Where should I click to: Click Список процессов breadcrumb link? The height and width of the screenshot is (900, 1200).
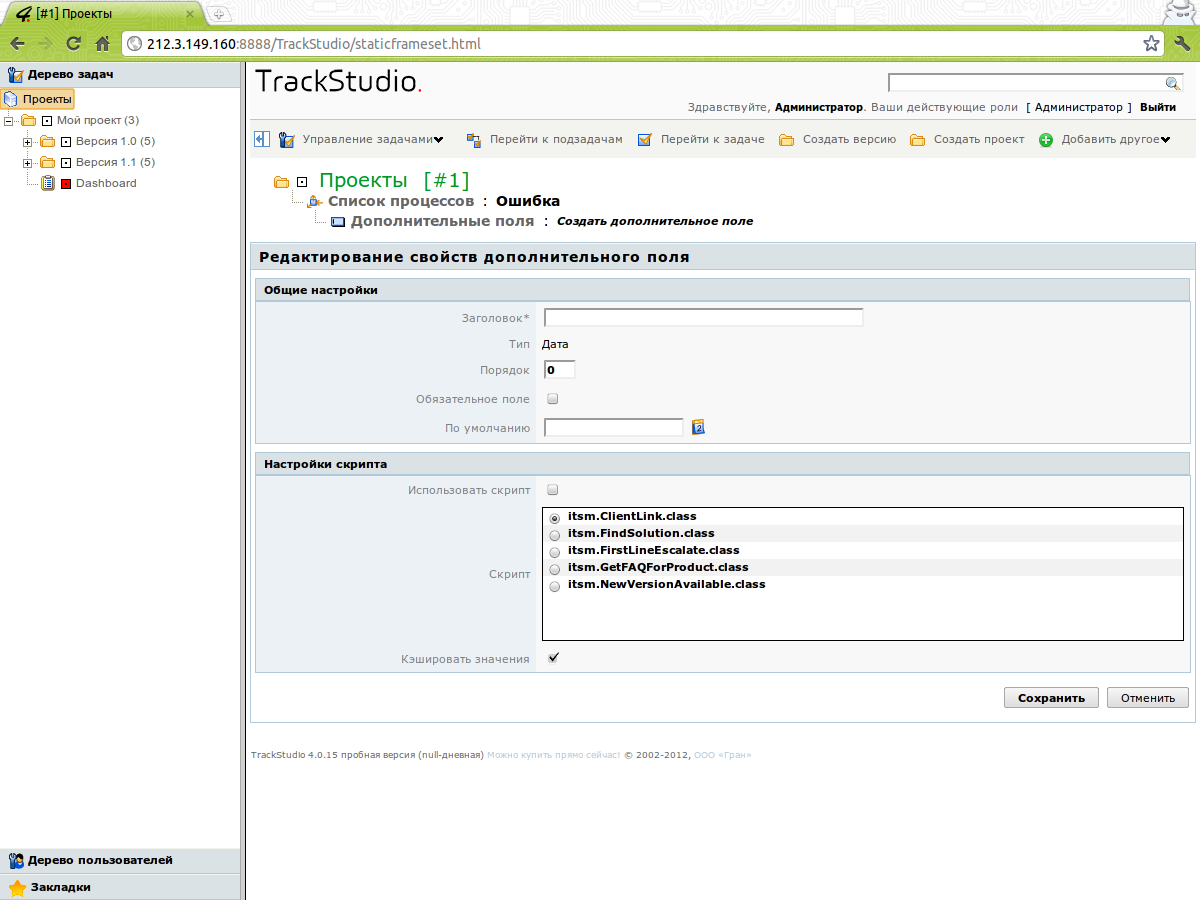point(401,201)
